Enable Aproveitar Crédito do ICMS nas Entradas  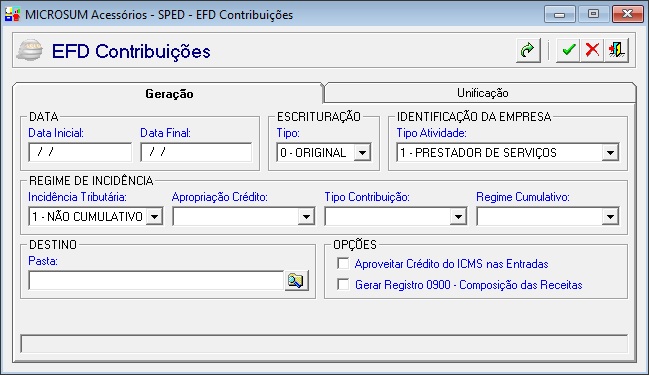click(x=343, y=263)
